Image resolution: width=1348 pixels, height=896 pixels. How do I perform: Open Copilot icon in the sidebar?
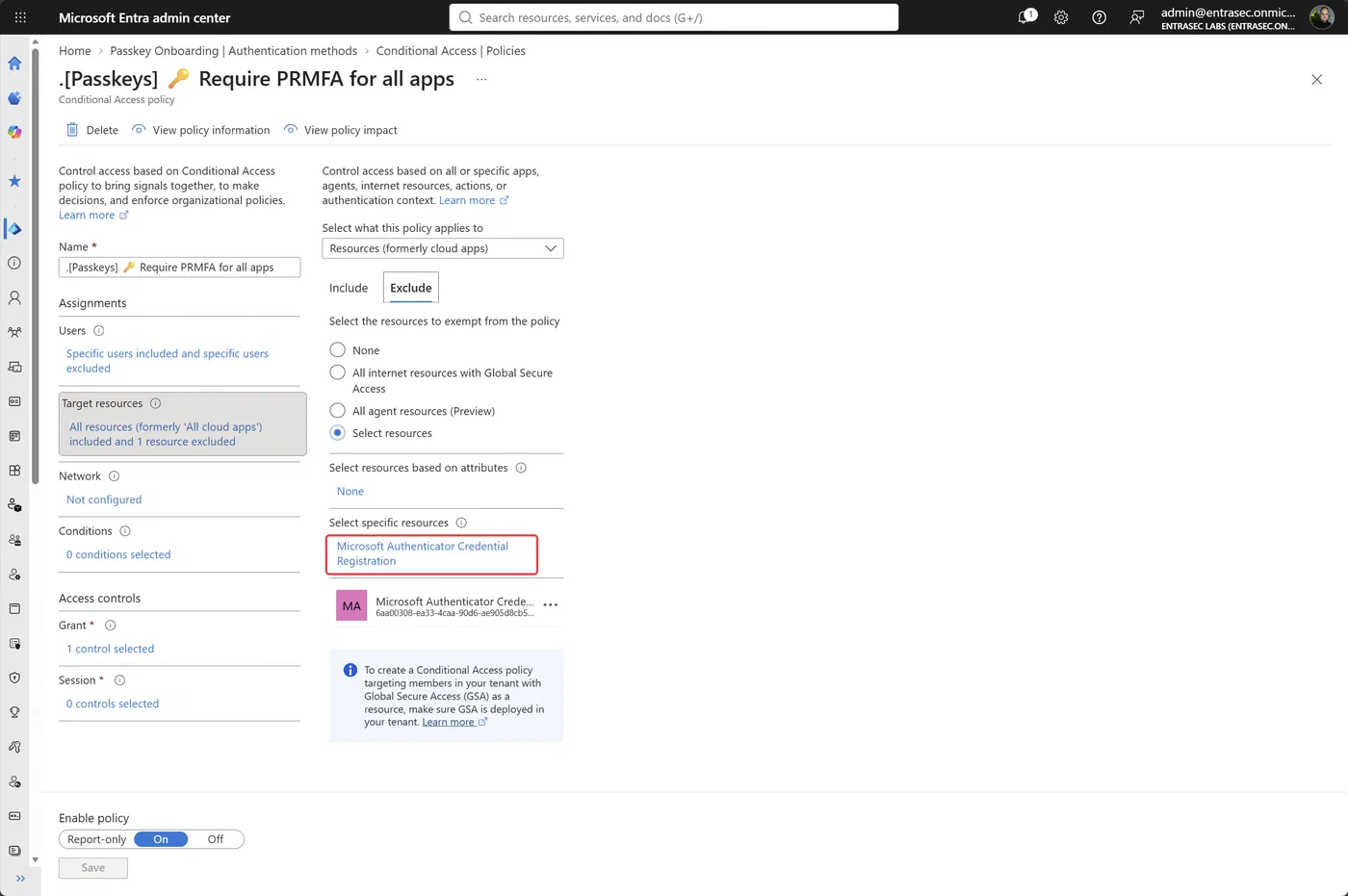[x=14, y=132]
